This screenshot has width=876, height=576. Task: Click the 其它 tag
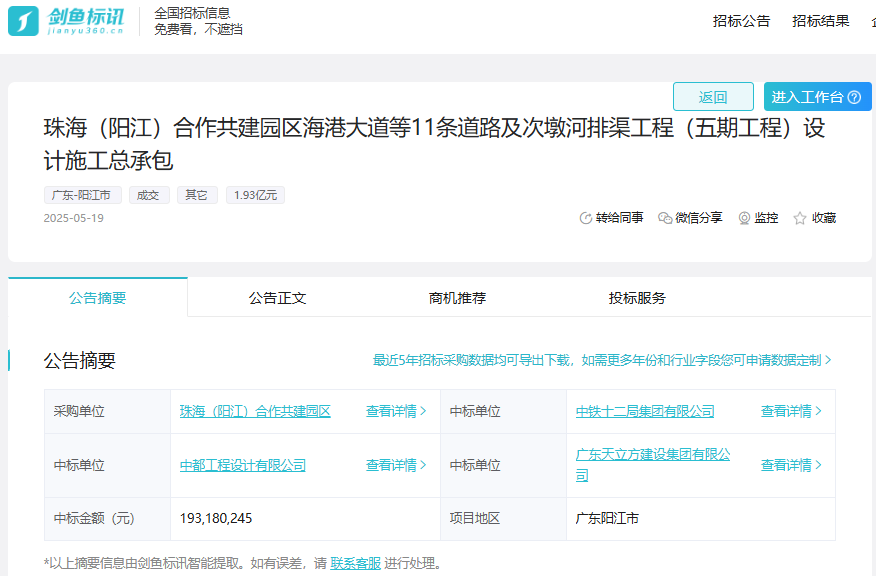197,195
